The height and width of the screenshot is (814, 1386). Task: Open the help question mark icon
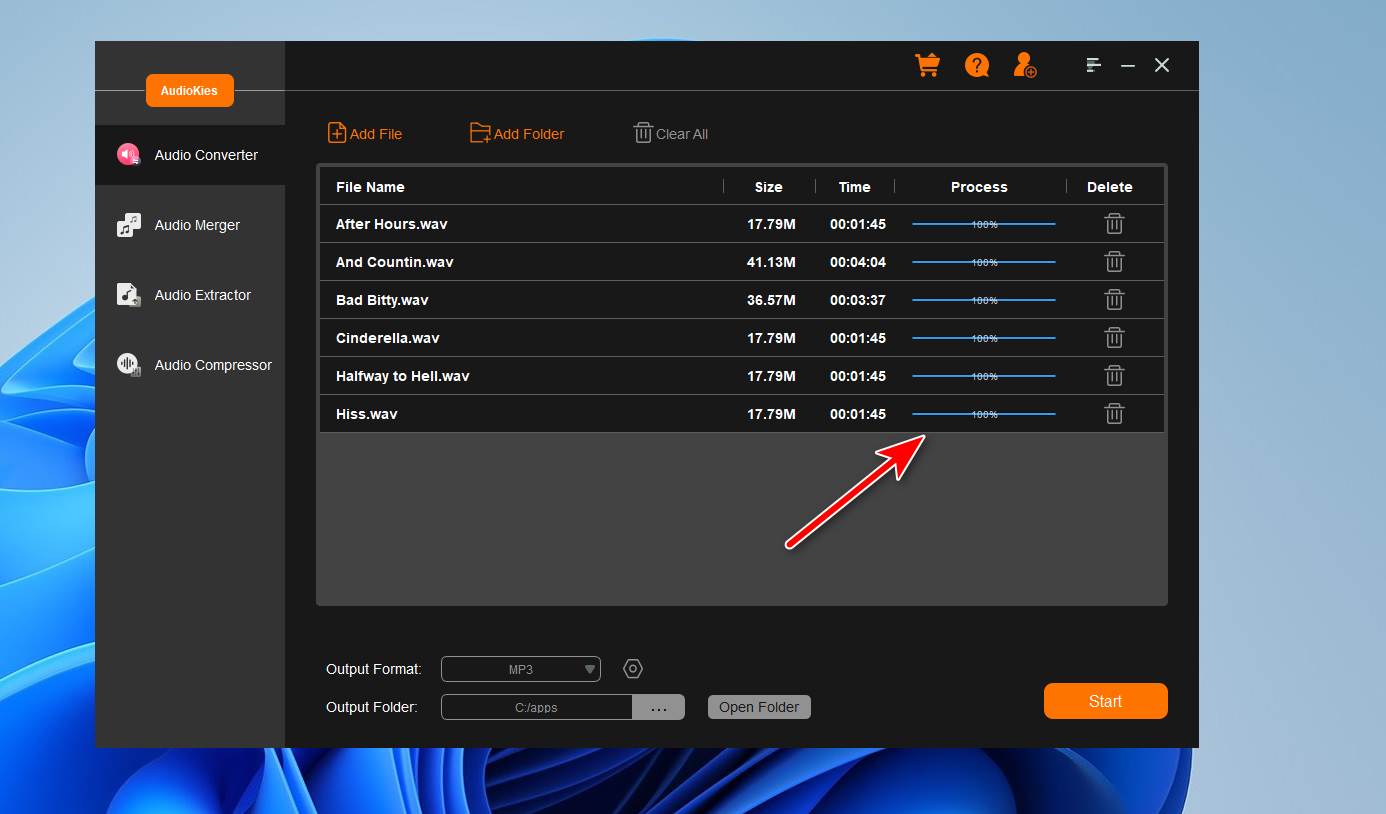(976, 65)
